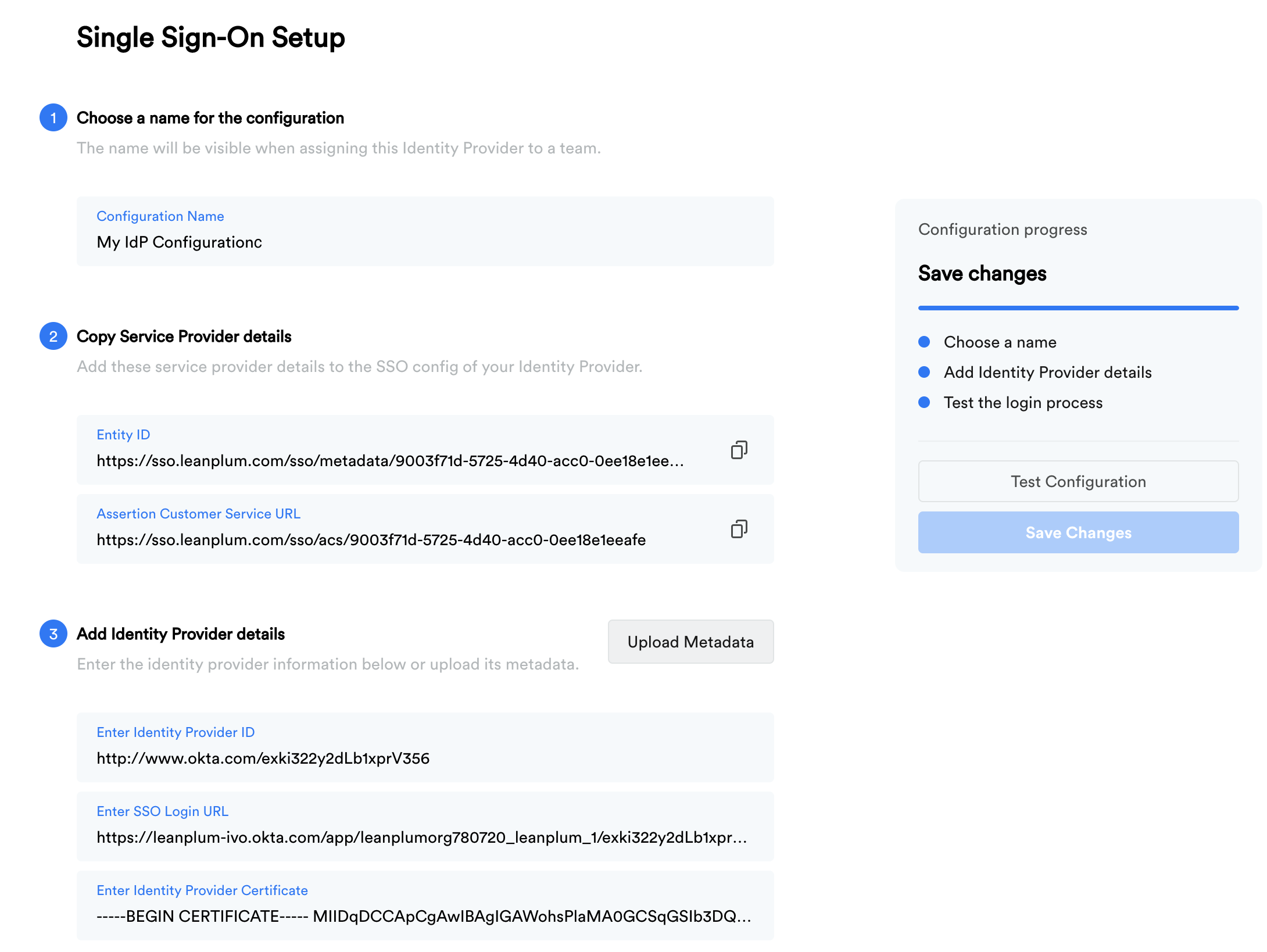Select the Assertion Customer Service URL text
Viewport: 1267px width, 952px height.
tap(371, 540)
